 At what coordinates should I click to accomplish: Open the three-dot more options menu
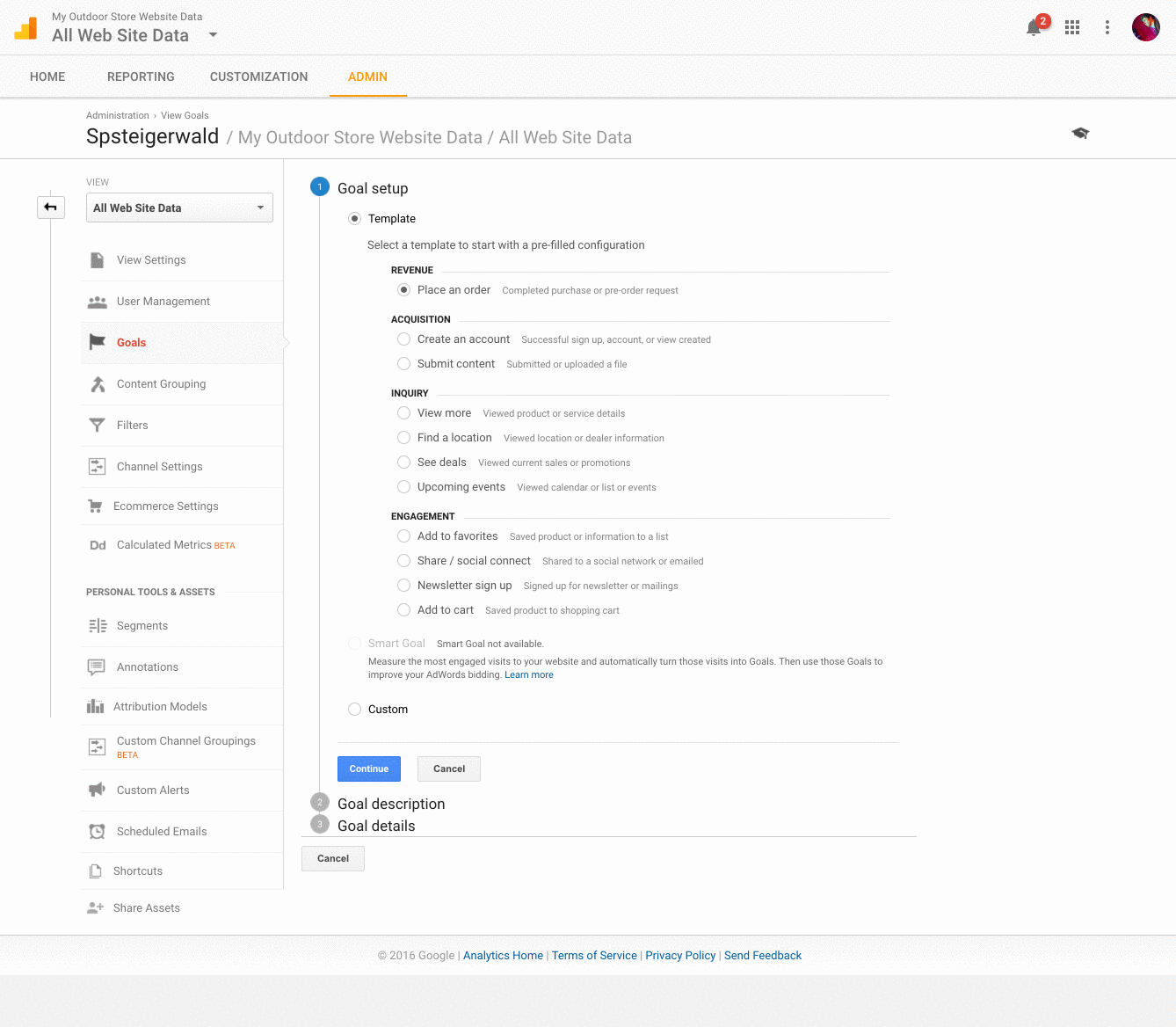tap(1107, 27)
